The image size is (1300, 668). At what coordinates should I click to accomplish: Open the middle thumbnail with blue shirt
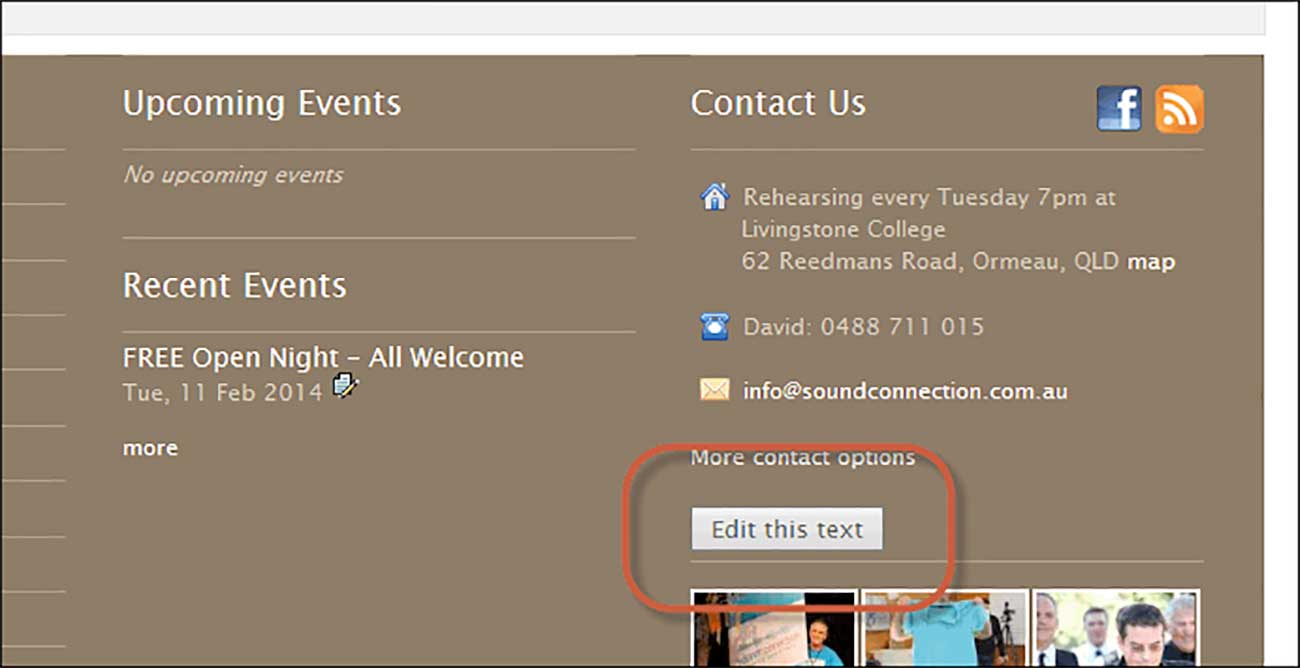(945, 629)
